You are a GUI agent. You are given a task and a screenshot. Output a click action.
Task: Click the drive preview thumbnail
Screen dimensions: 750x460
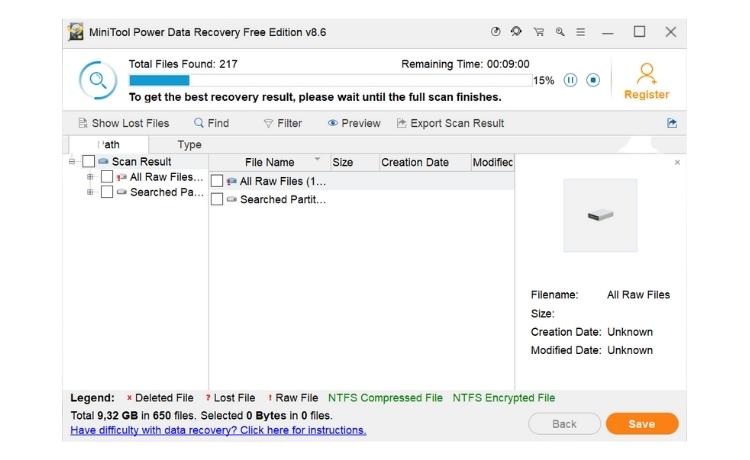click(600, 215)
